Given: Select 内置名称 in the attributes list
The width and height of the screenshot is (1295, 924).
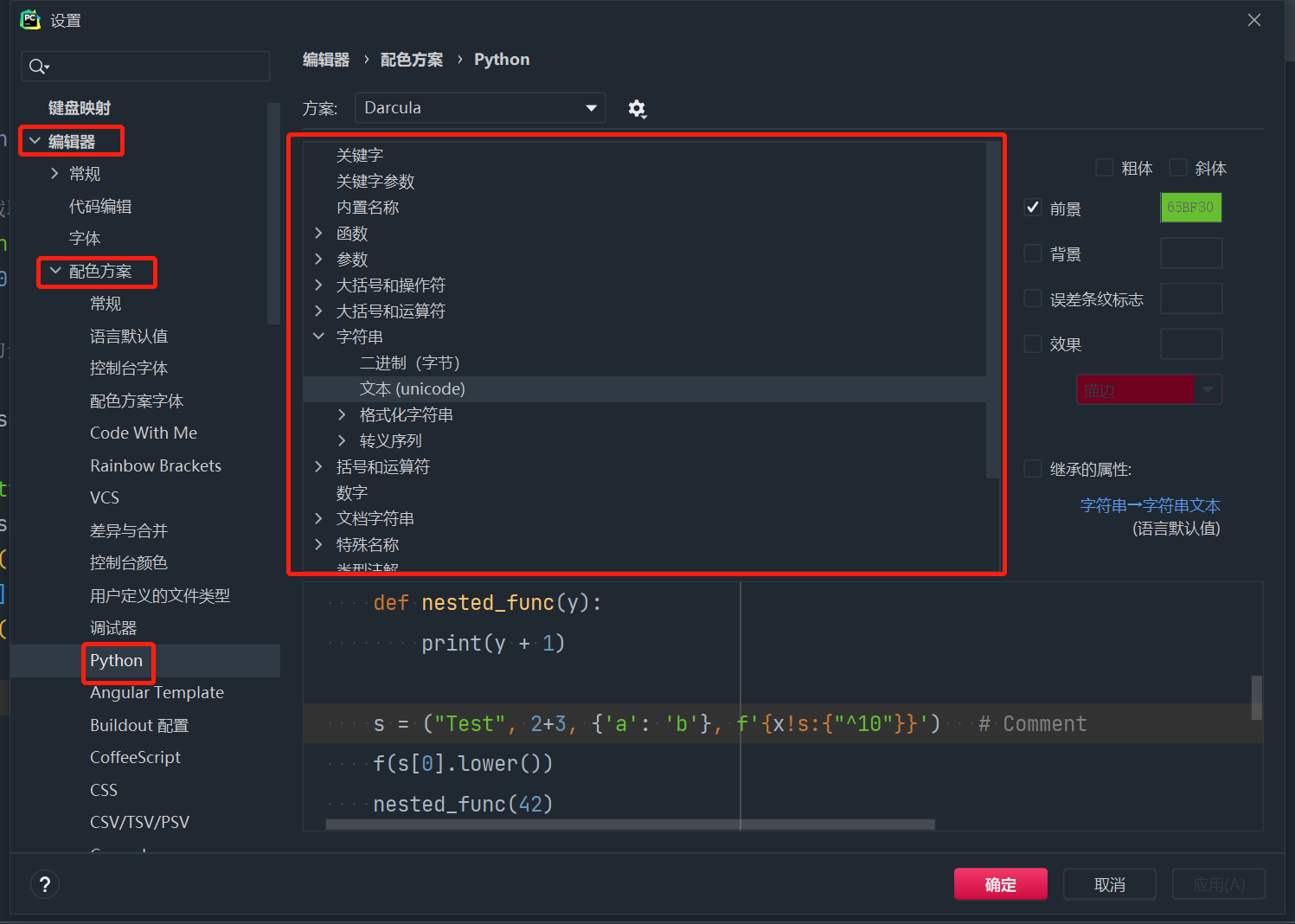Looking at the screenshot, I should [368, 207].
